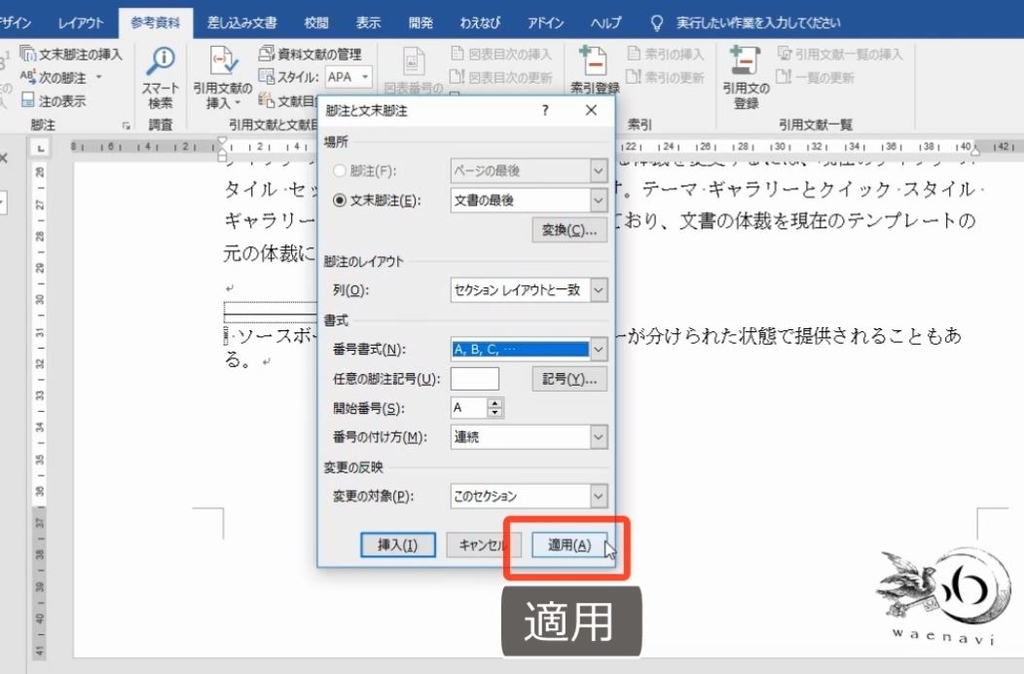Switch to the Developer (開発) tab
1024x674 pixels.
coord(421,23)
